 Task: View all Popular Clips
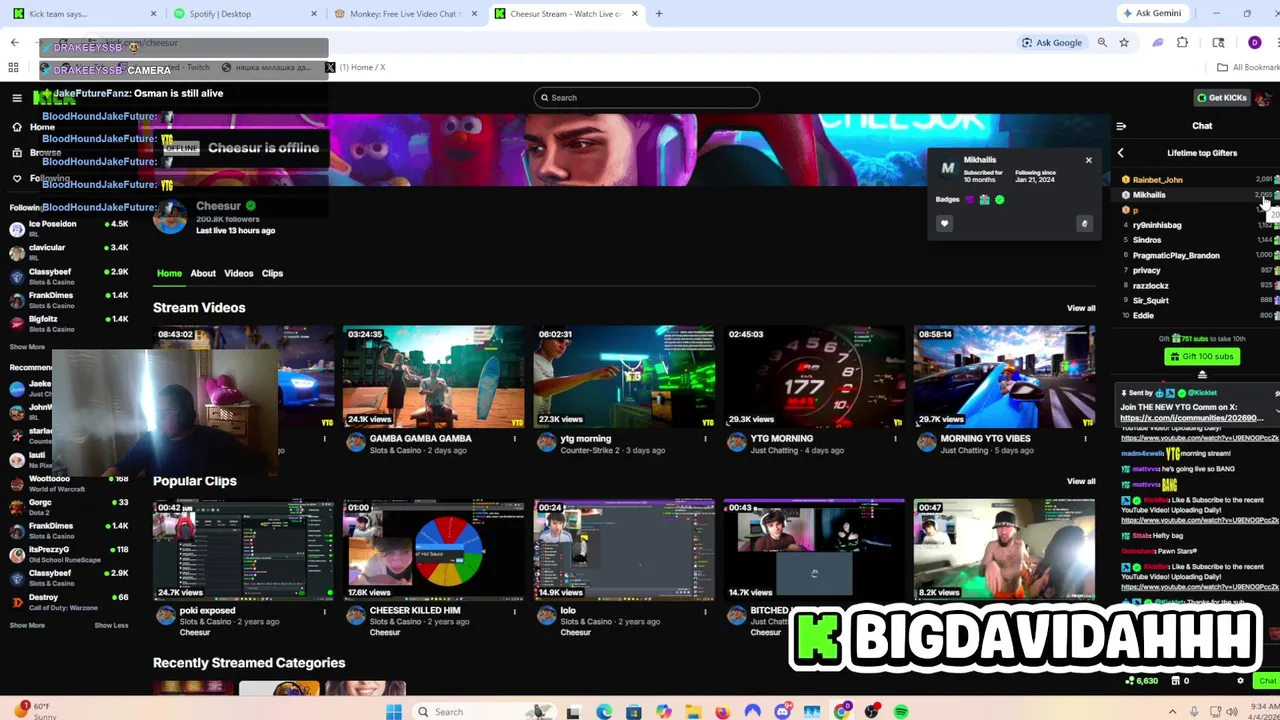[x=1081, y=481]
